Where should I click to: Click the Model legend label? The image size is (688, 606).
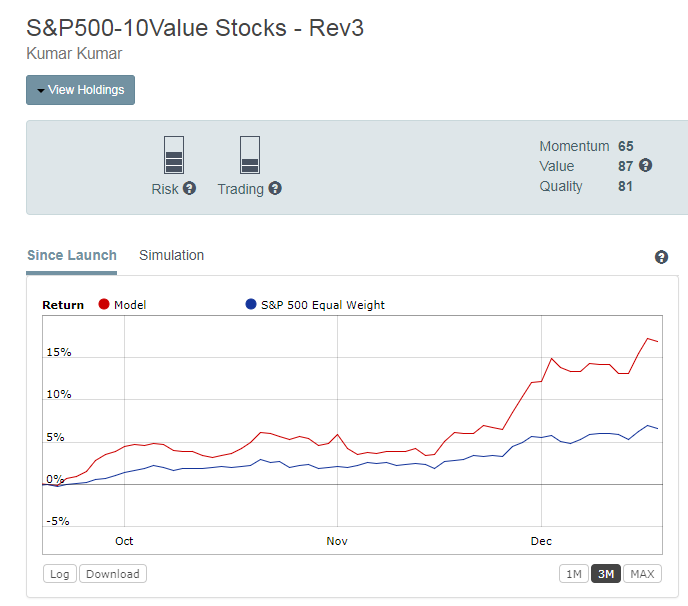(130, 305)
